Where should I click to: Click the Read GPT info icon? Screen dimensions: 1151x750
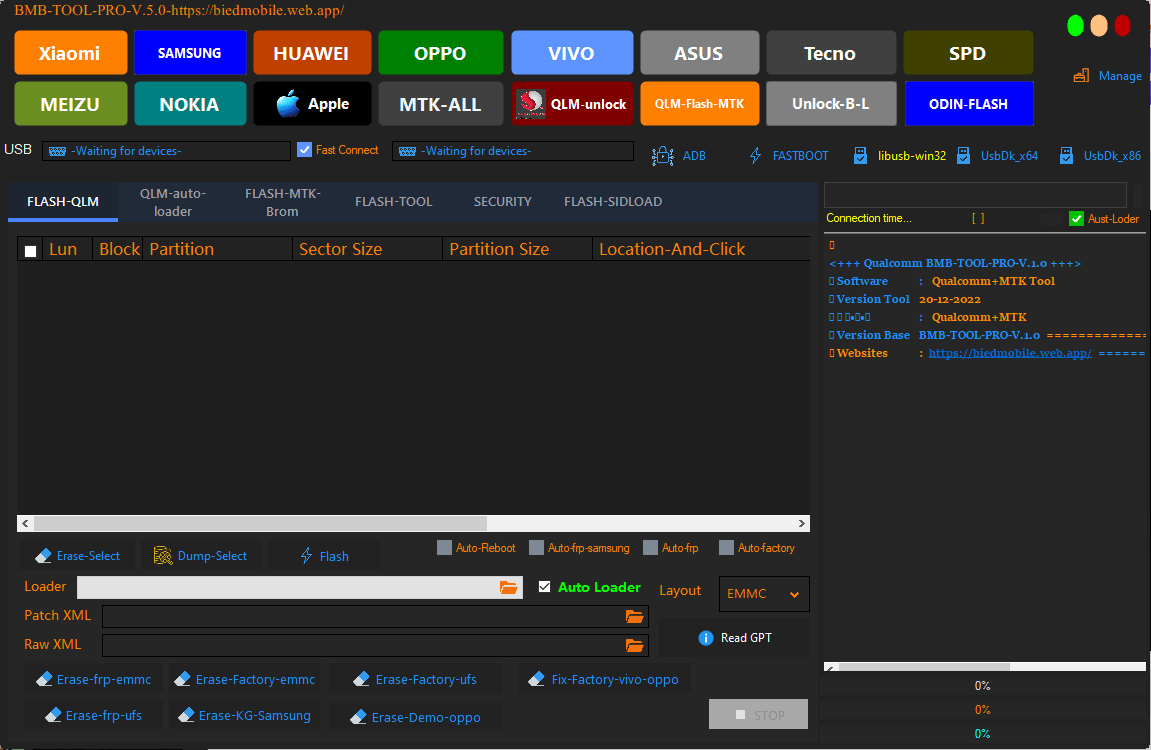[x=708, y=637]
